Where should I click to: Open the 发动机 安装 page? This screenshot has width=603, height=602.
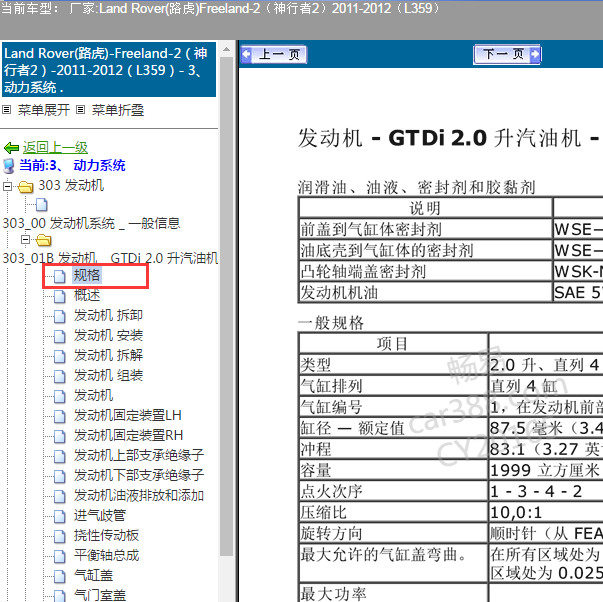[x=108, y=335]
